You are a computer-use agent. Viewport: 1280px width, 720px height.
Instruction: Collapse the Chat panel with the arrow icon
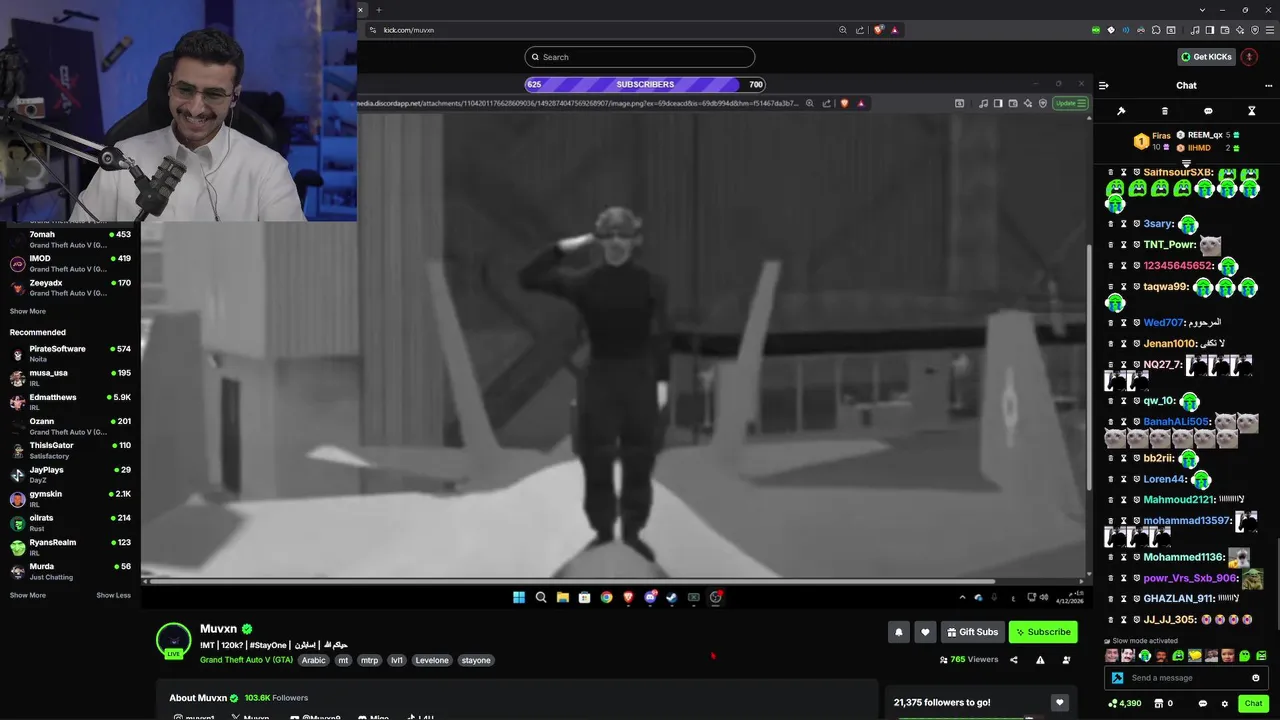click(x=1104, y=85)
